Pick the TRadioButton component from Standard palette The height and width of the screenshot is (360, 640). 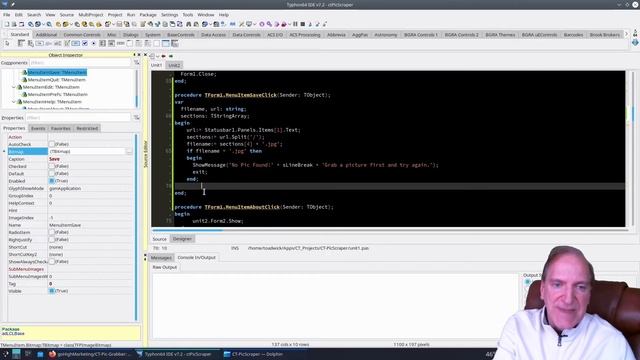tap(93, 43)
